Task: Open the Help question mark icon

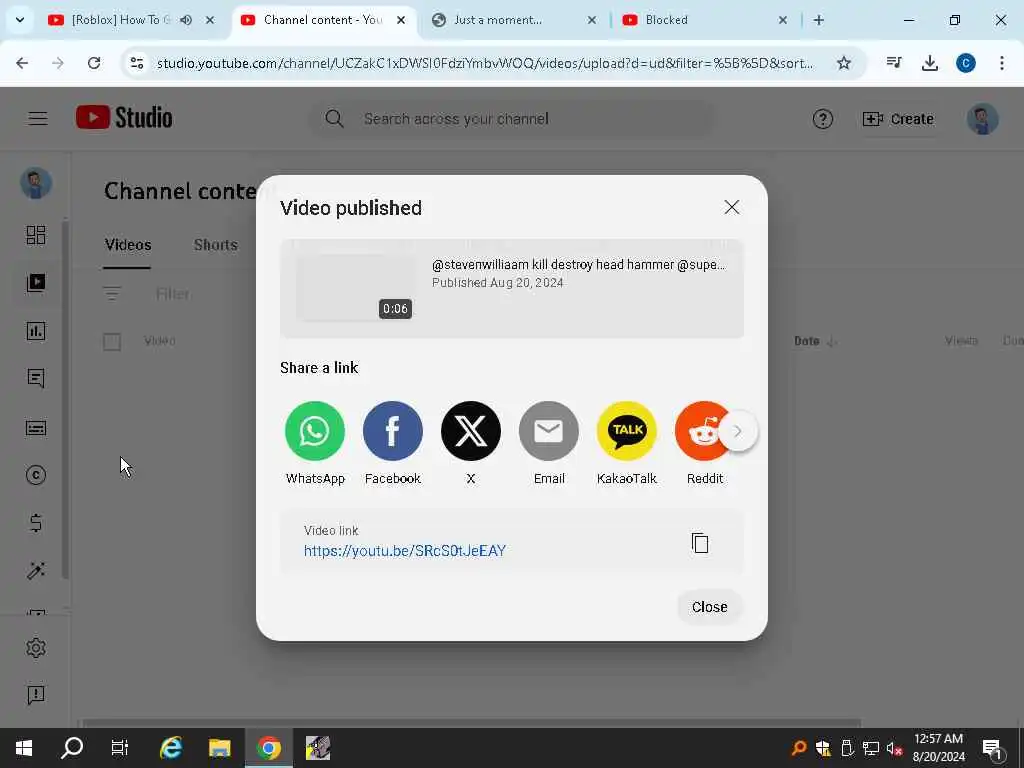Action: (822, 119)
